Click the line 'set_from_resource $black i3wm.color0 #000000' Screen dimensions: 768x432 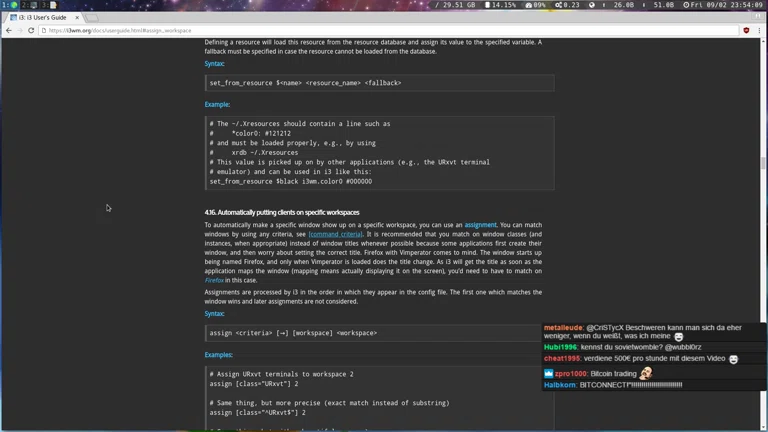pyautogui.click(x=291, y=181)
